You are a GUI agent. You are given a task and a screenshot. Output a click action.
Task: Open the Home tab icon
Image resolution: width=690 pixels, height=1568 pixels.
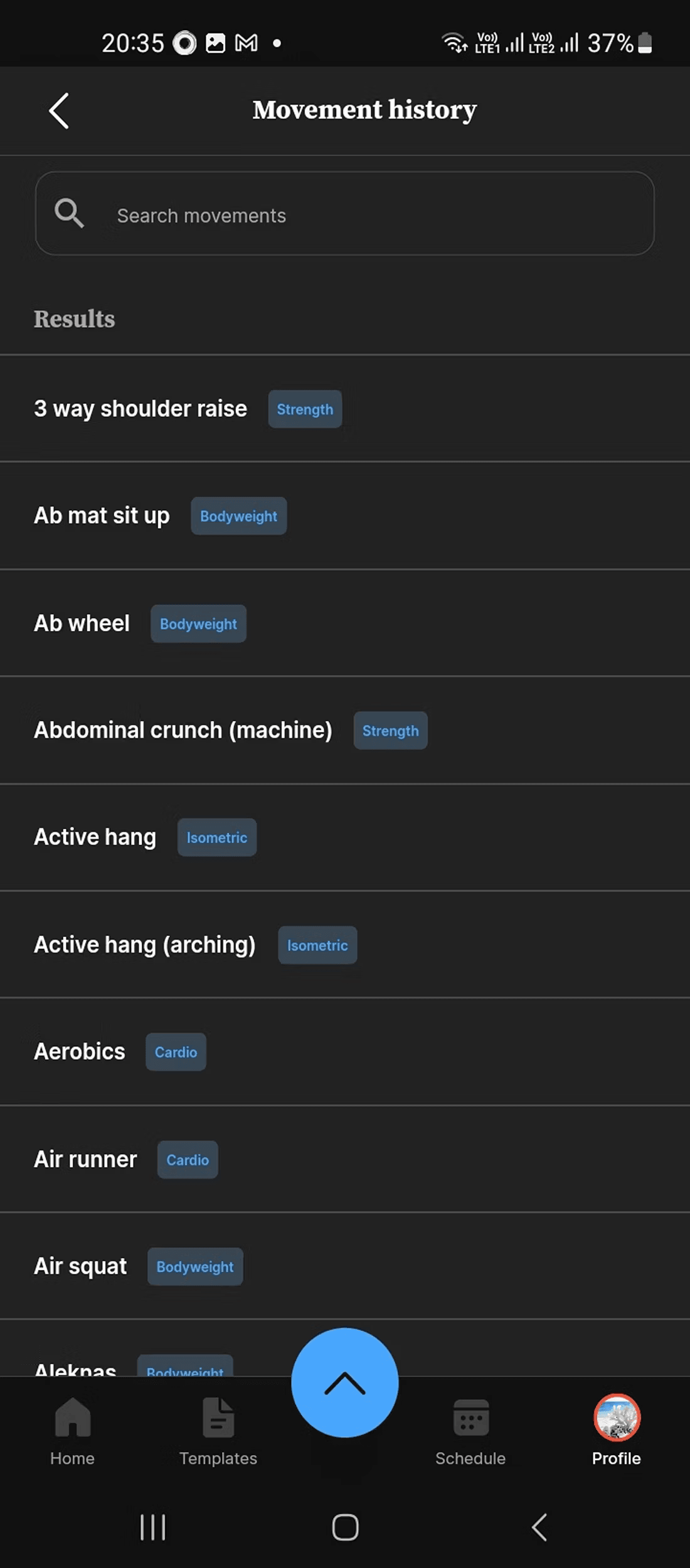(73, 1417)
